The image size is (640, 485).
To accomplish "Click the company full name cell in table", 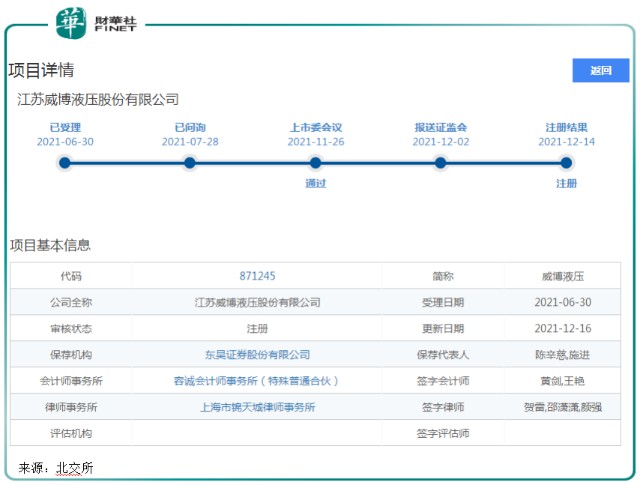I will [x=257, y=302].
